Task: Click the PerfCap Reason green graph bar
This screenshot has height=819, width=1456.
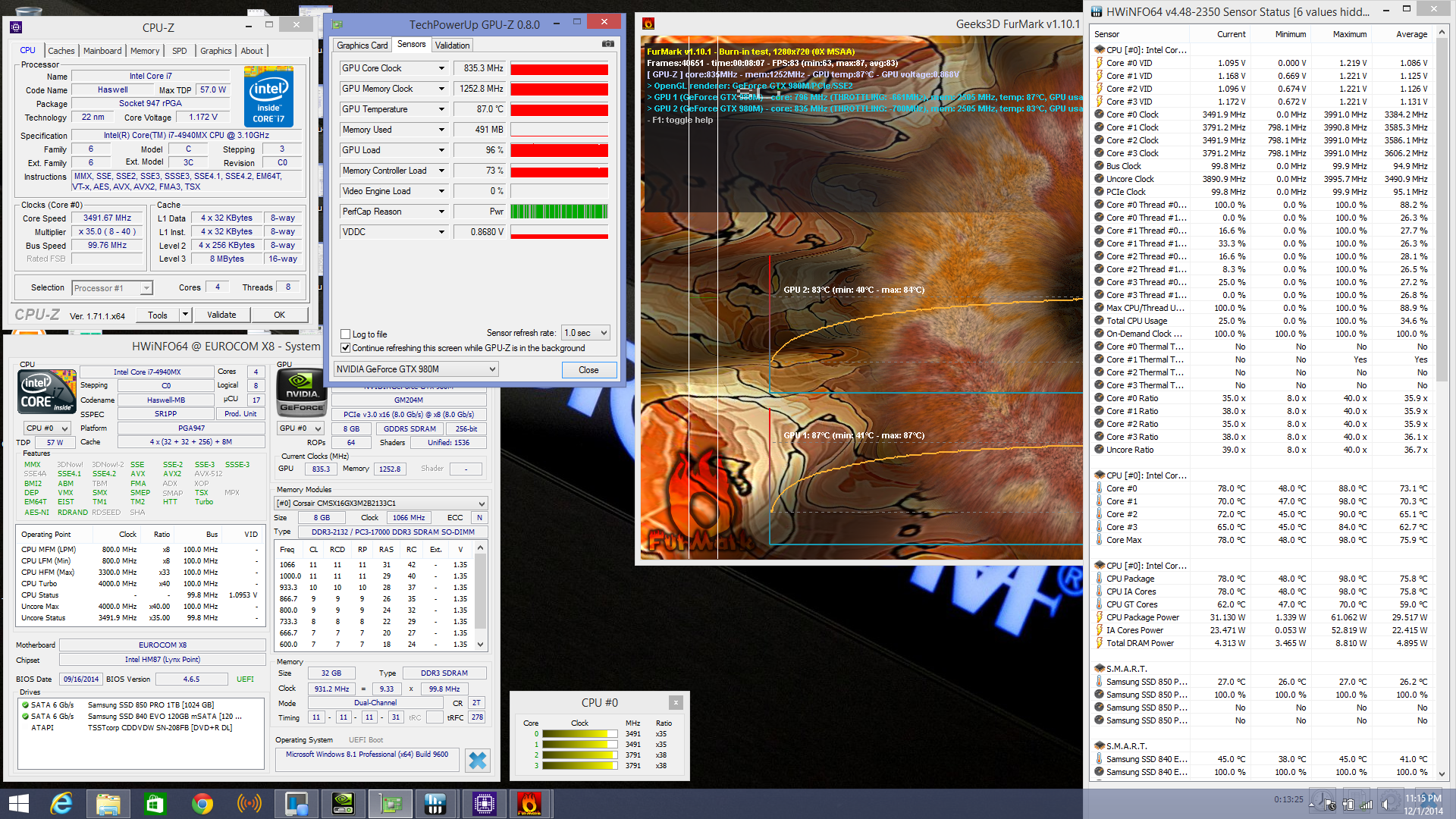Action: [560, 212]
